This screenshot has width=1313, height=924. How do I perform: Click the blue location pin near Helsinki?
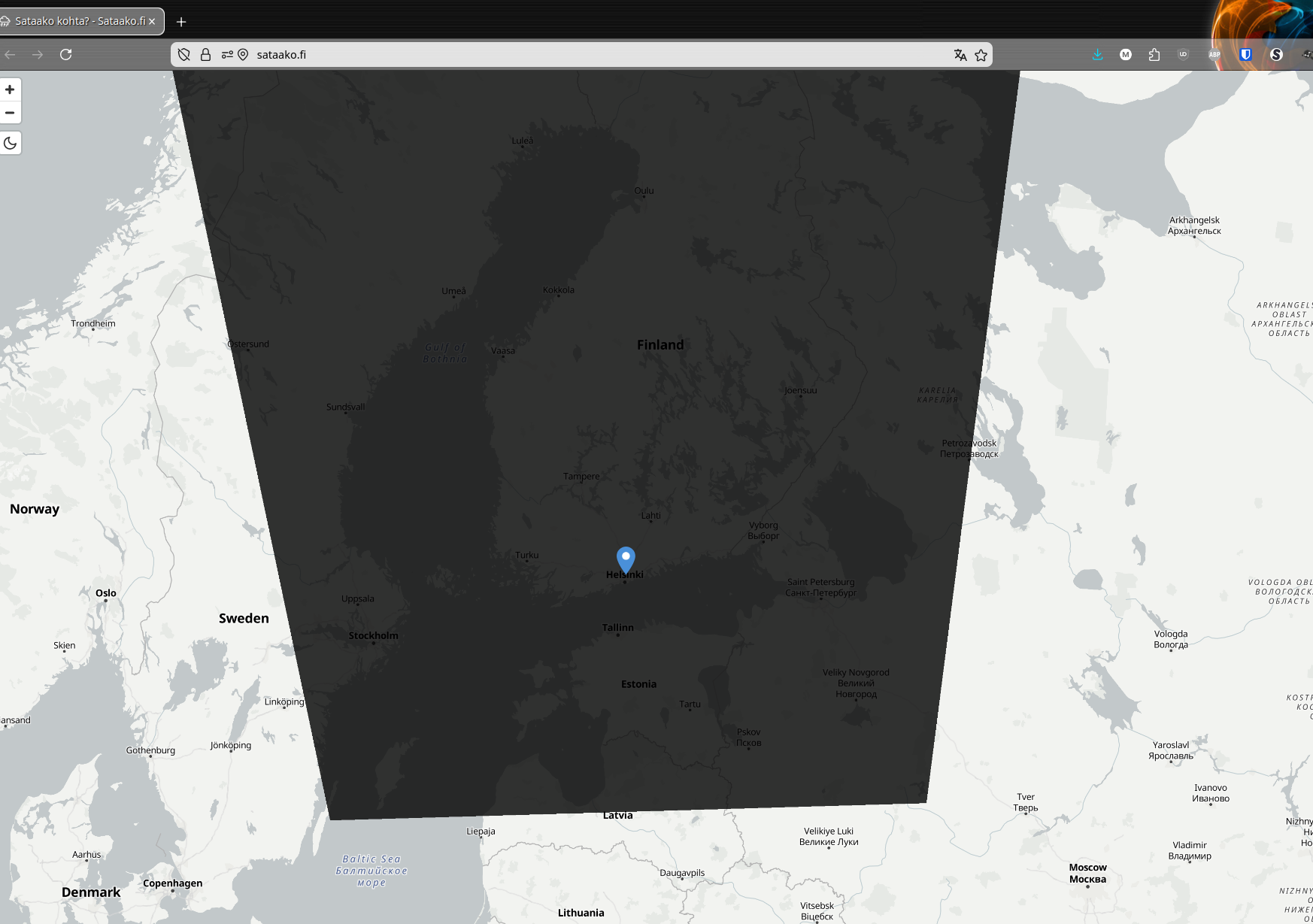pyautogui.click(x=626, y=559)
